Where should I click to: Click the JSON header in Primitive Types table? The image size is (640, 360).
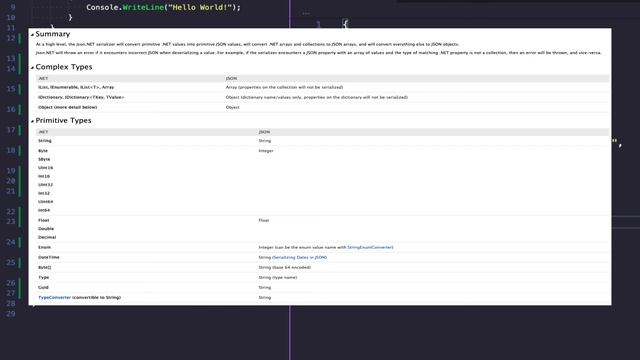[x=264, y=132]
